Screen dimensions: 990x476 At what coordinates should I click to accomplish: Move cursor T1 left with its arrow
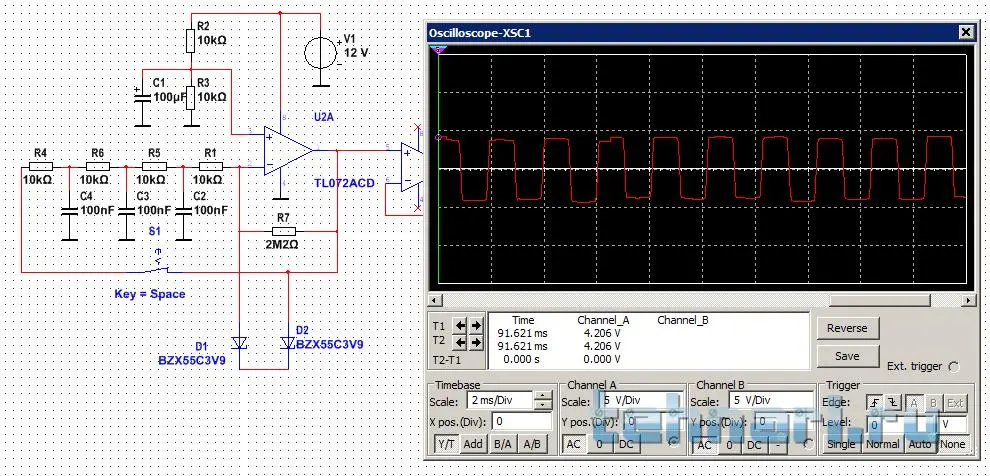(x=460, y=326)
